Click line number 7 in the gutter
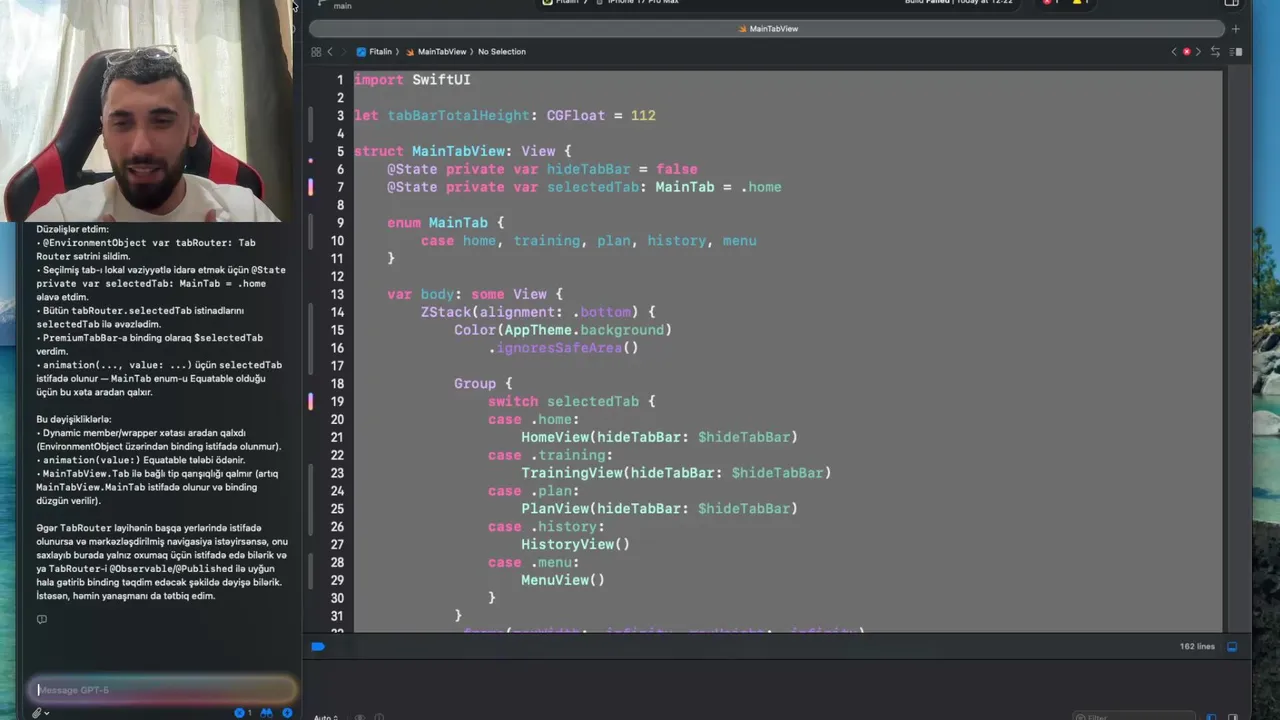The width and height of the screenshot is (1280, 720). pos(340,187)
